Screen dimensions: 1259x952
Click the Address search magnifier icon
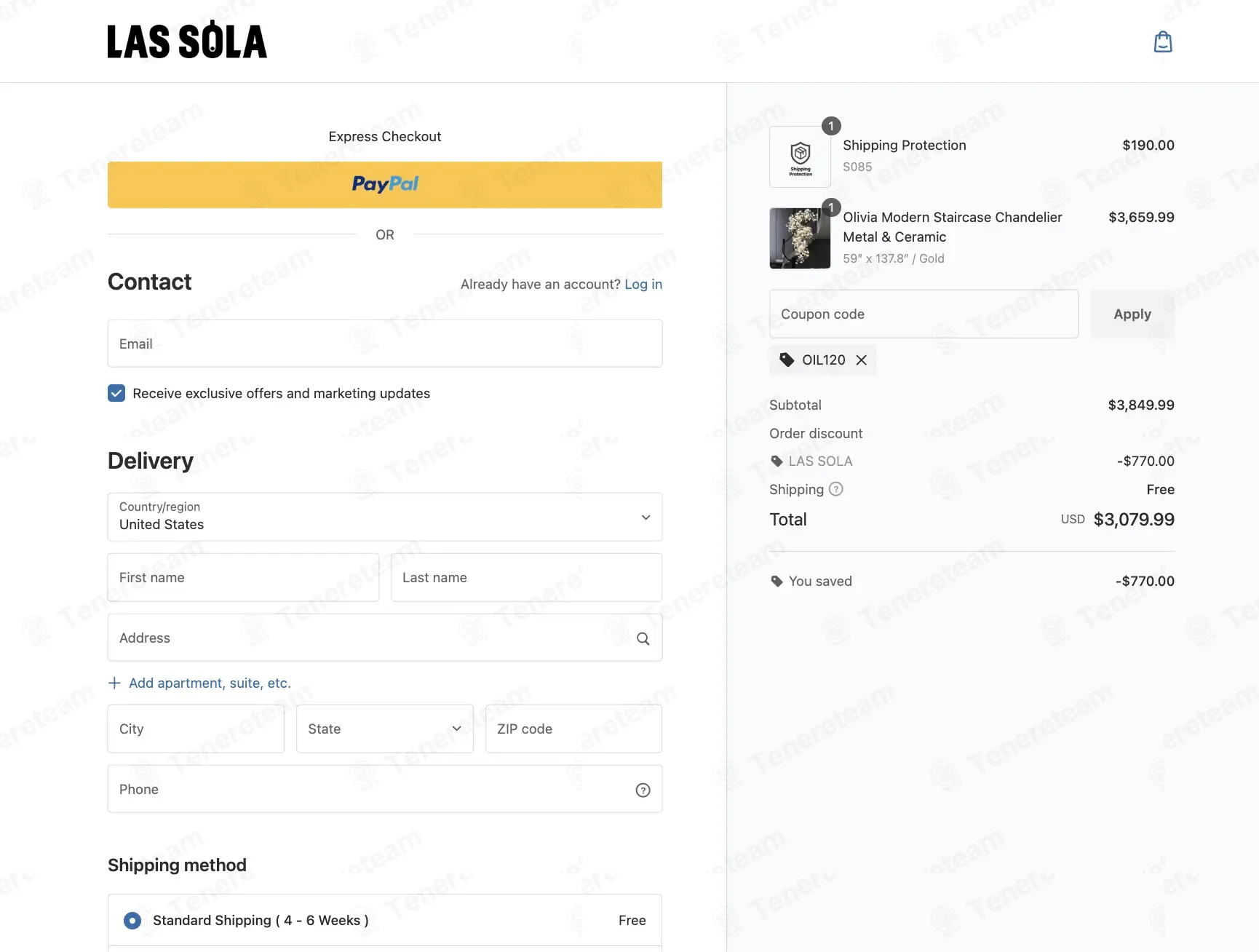click(x=643, y=638)
